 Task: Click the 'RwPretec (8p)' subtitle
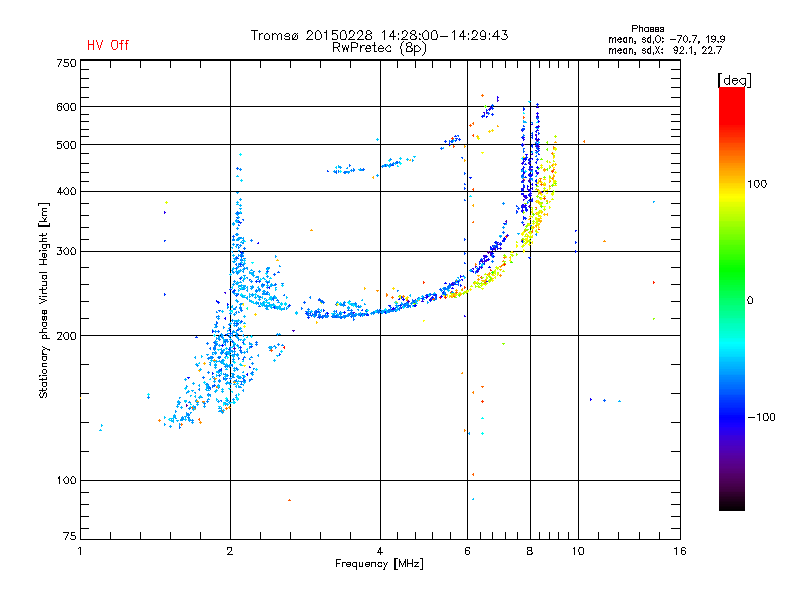[x=379, y=48]
